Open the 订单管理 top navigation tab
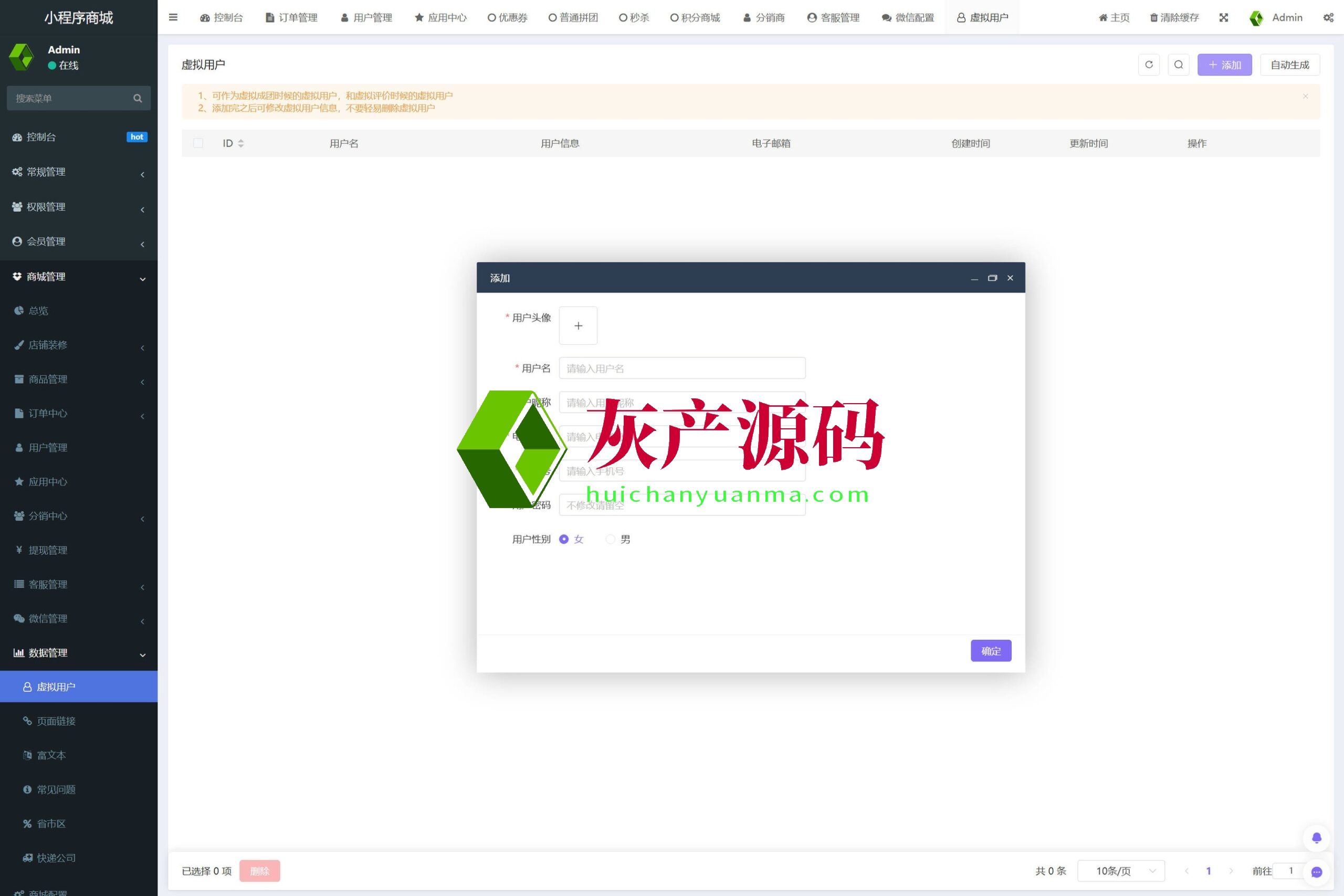Image resolution: width=1344 pixels, height=896 pixels. [x=292, y=17]
